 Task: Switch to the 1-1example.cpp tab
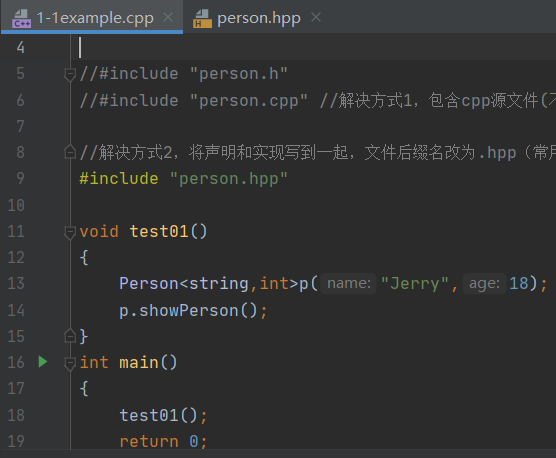92,17
